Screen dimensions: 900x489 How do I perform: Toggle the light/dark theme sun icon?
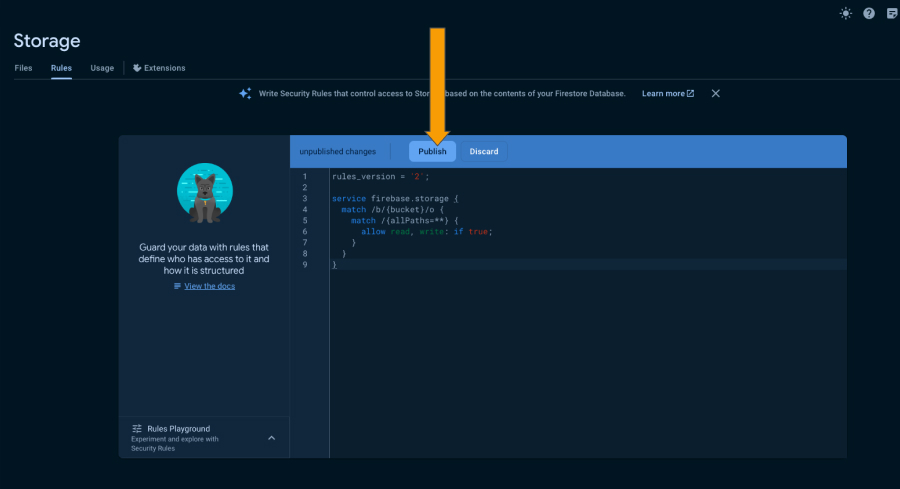tap(845, 13)
